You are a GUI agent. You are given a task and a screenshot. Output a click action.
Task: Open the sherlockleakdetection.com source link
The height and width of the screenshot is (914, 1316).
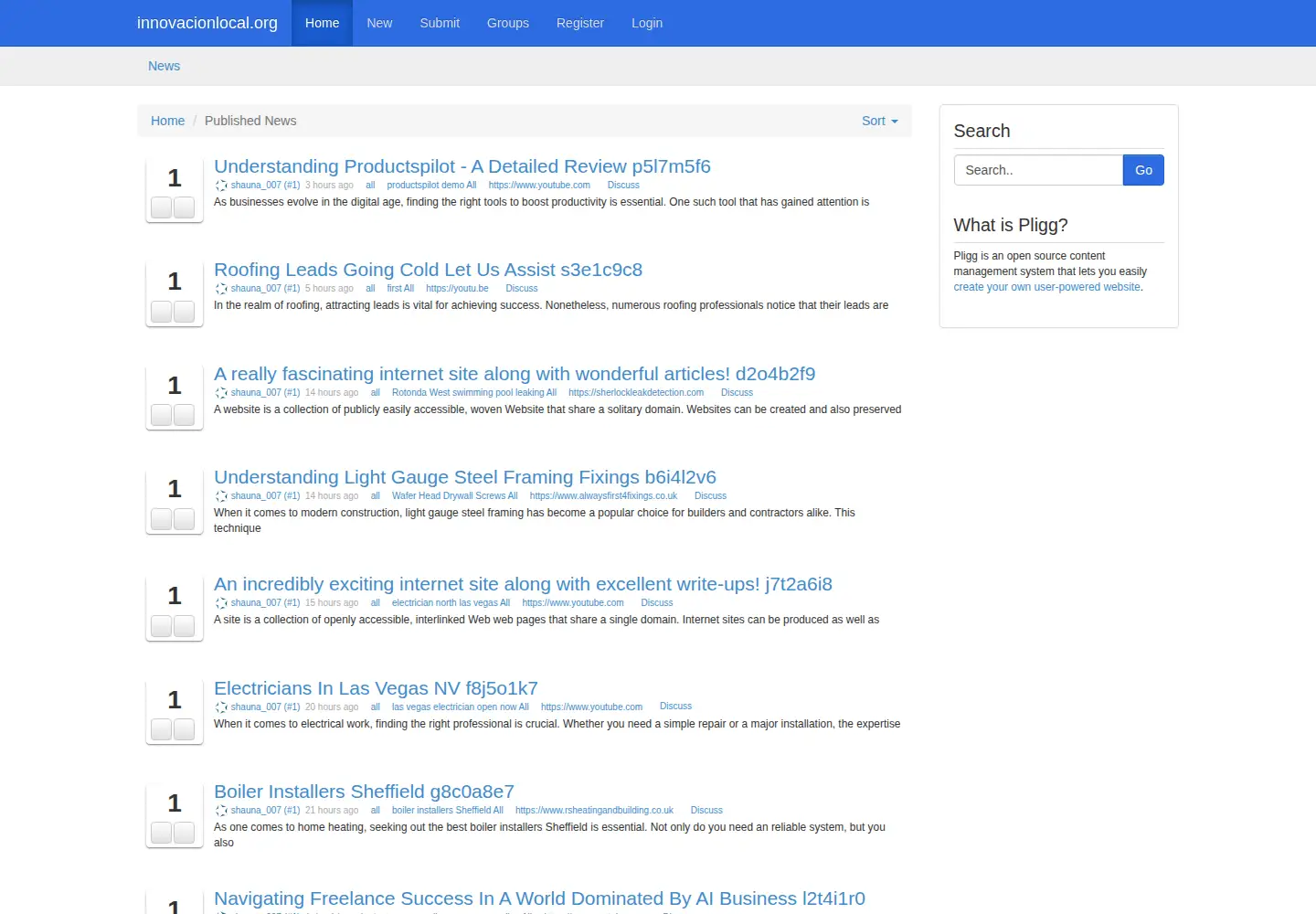click(636, 393)
